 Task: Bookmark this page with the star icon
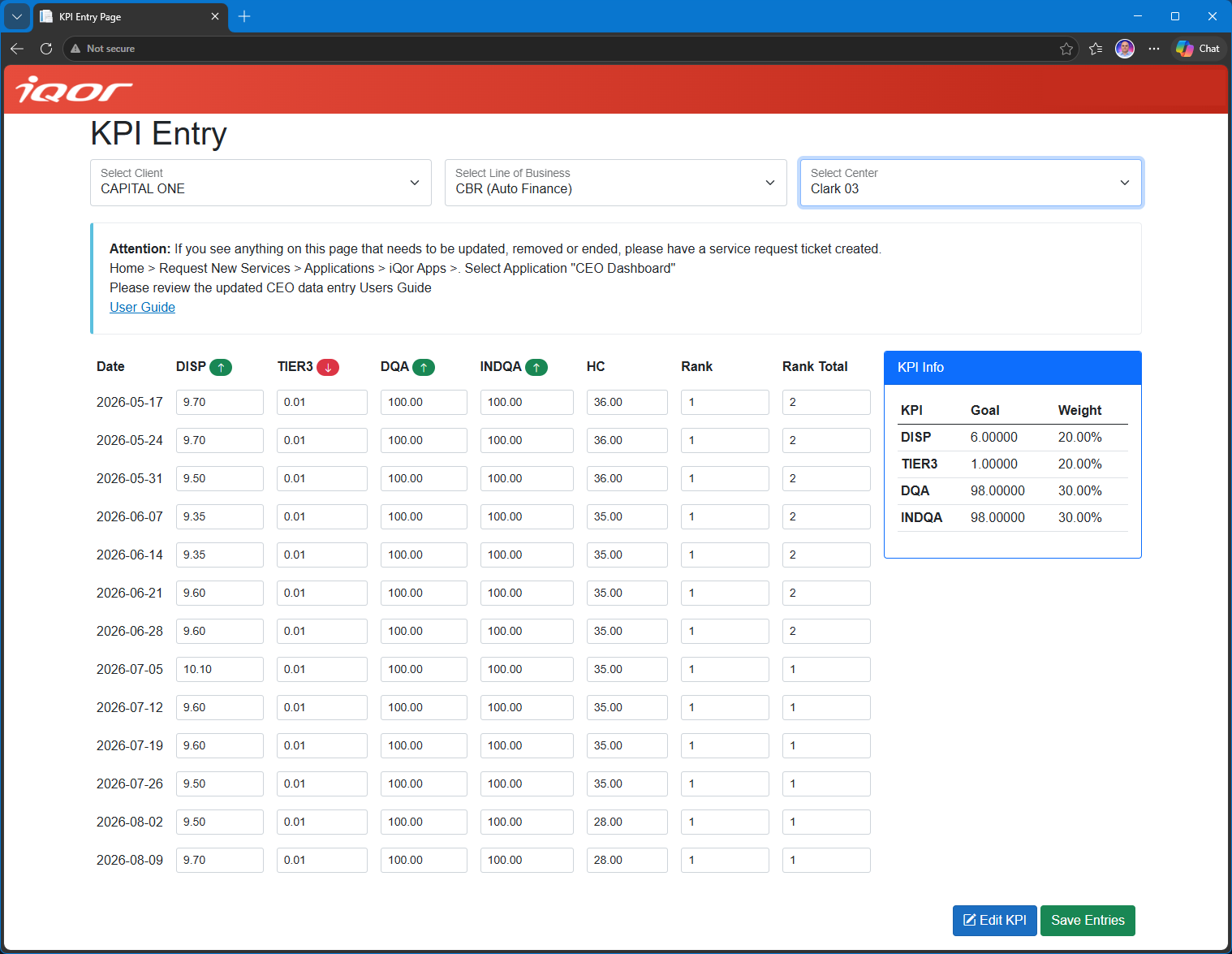click(1066, 49)
